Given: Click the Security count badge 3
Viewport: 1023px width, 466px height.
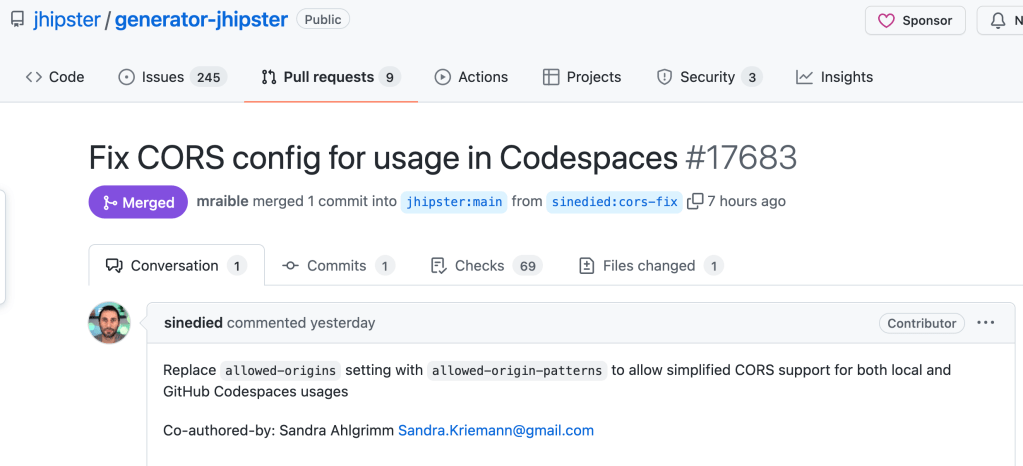Looking at the screenshot, I should click(752, 78).
